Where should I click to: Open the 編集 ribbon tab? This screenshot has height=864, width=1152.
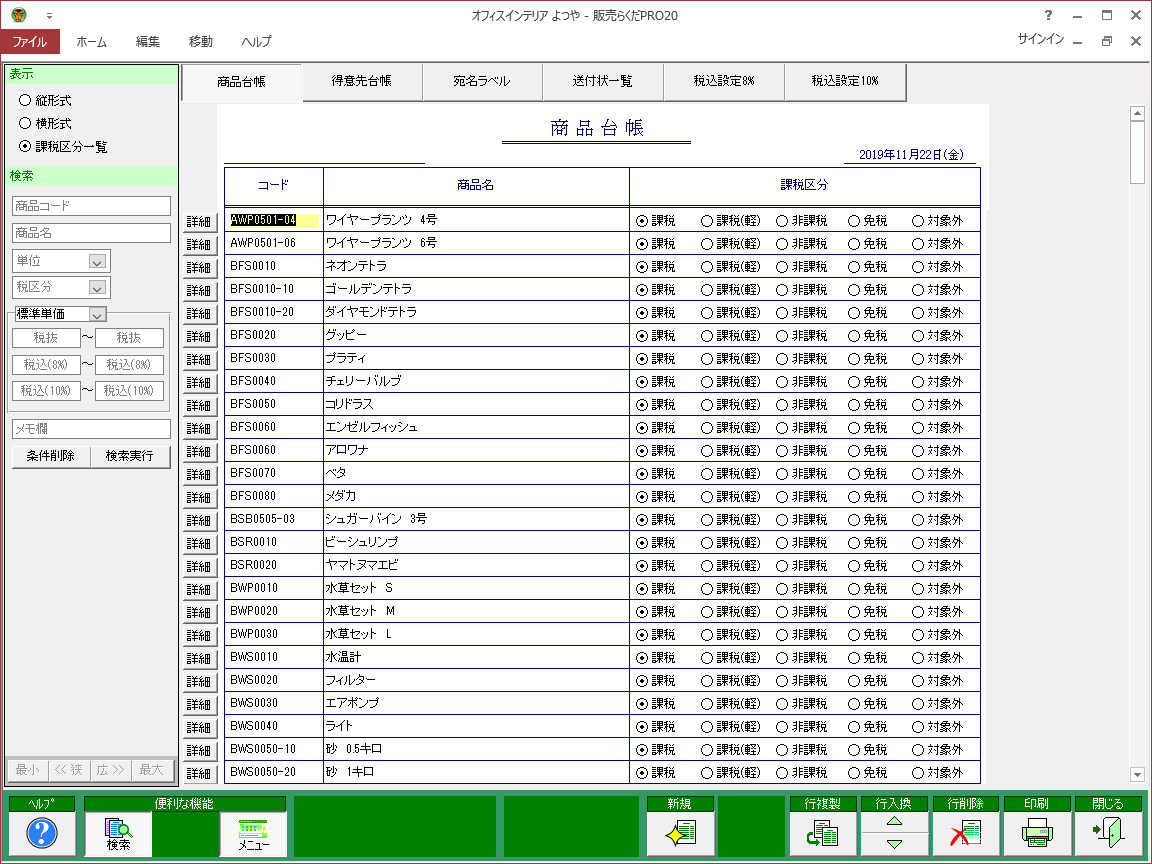tap(148, 42)
